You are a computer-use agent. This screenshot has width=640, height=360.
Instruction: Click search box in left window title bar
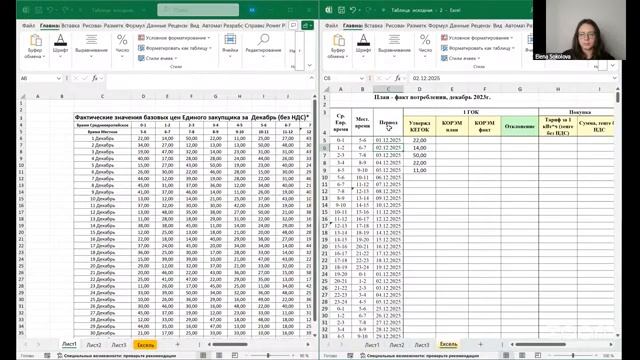coord(198,10)
